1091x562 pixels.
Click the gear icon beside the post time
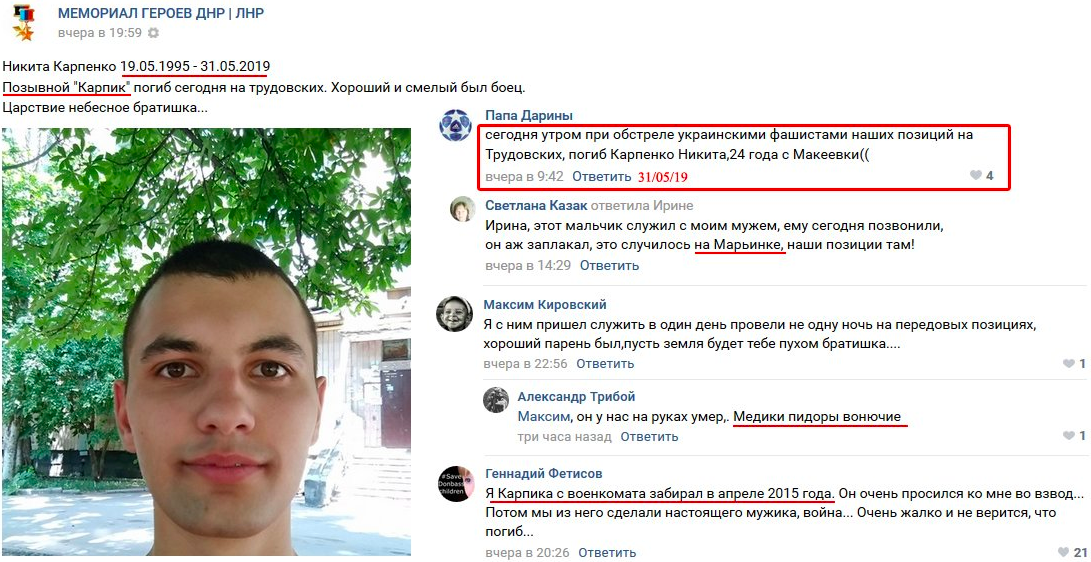coord(154,33)
